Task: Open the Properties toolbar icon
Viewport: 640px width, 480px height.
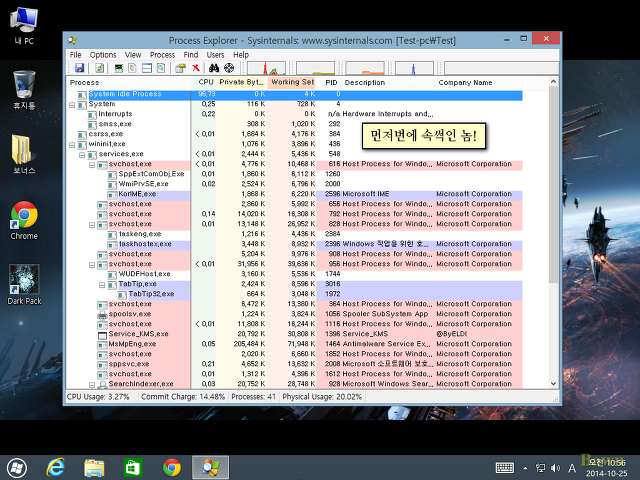Action: [x=180, y=68]
